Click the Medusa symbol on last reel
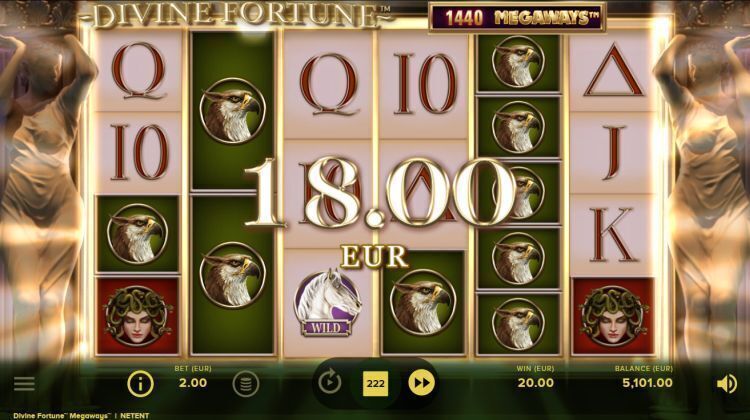The image size is (750, 420). pos(613,316)
